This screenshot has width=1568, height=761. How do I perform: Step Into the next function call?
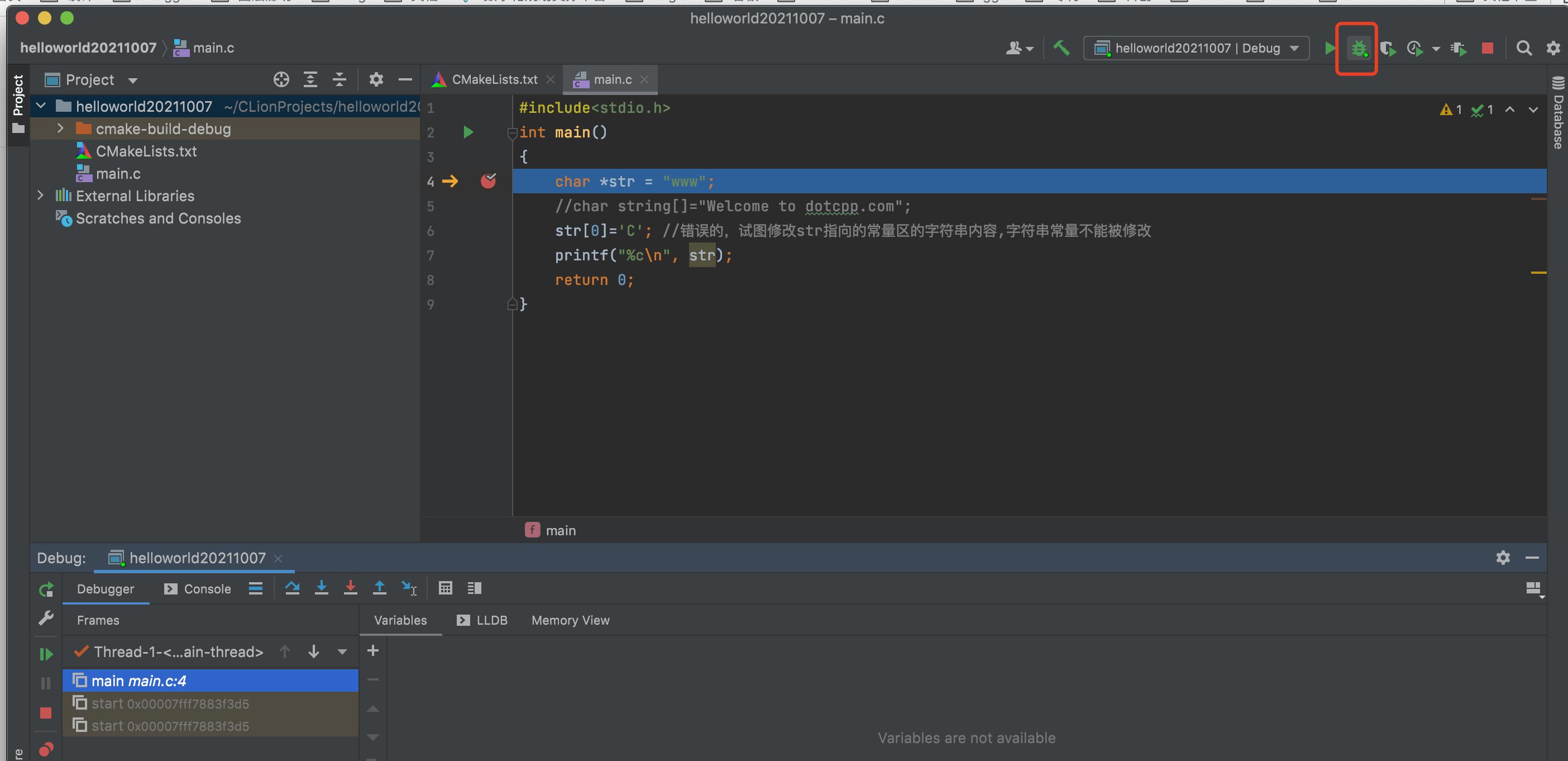coord(322,588)
